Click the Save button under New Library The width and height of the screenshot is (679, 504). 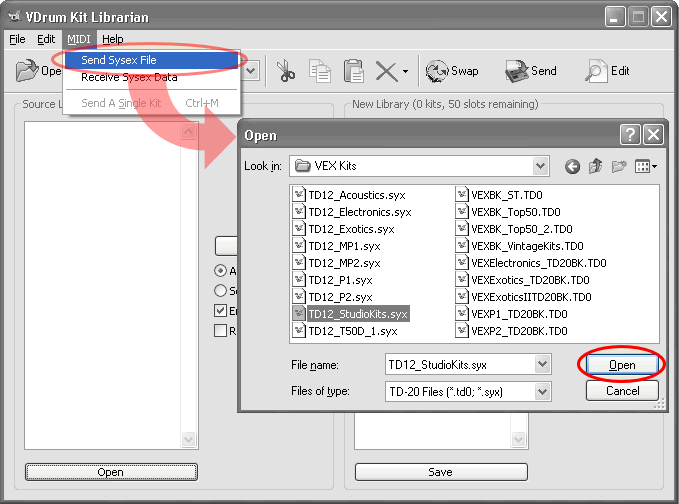(x=440, y=472)
